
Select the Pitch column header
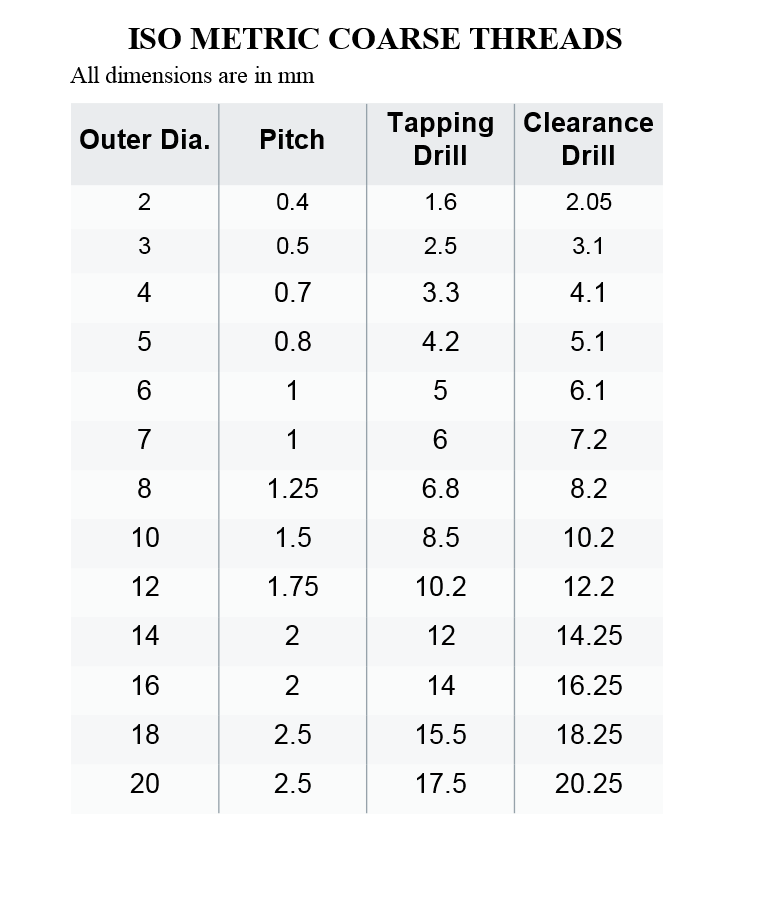click(292, 140)
